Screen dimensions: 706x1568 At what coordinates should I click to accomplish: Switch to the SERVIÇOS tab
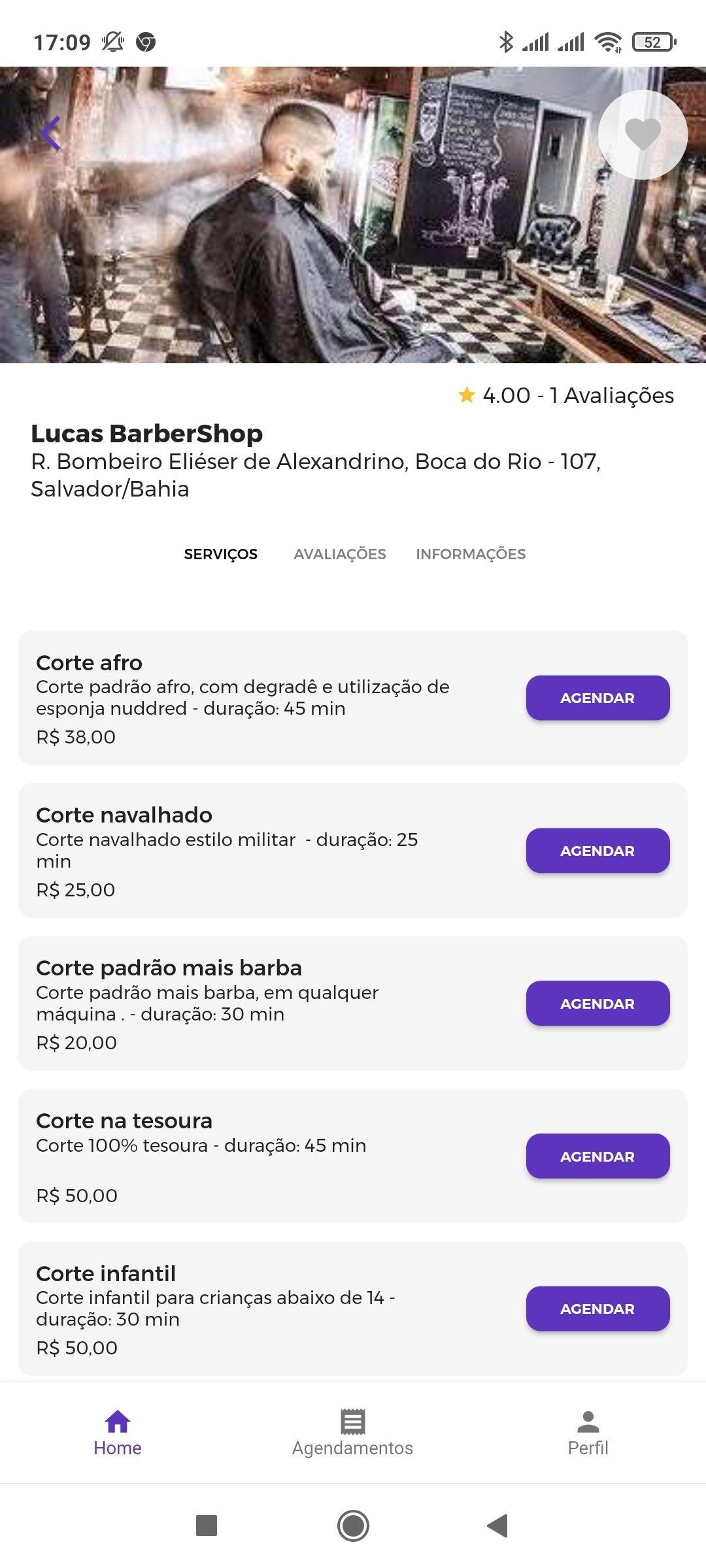click(221, 554)
